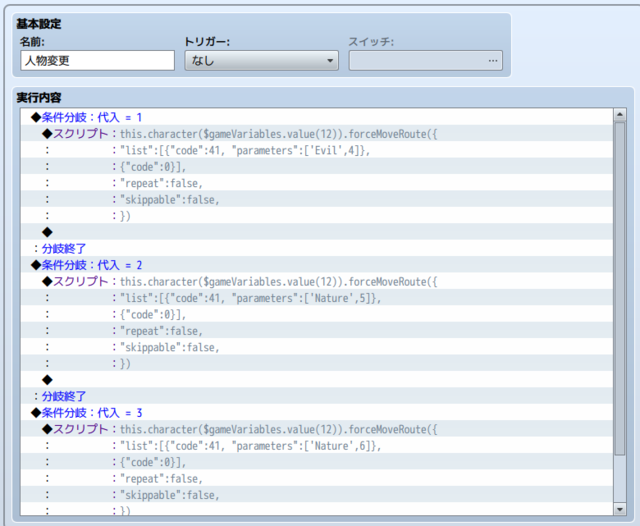The image size is (640, 526).
Task: Select the 条件分岐：代入 = 2 line
Action: click(317, 265)
